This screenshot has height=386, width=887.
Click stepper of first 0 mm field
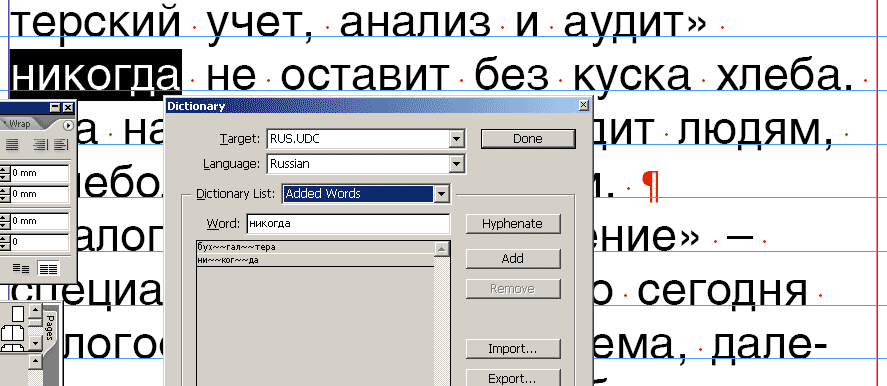[5, 173]
